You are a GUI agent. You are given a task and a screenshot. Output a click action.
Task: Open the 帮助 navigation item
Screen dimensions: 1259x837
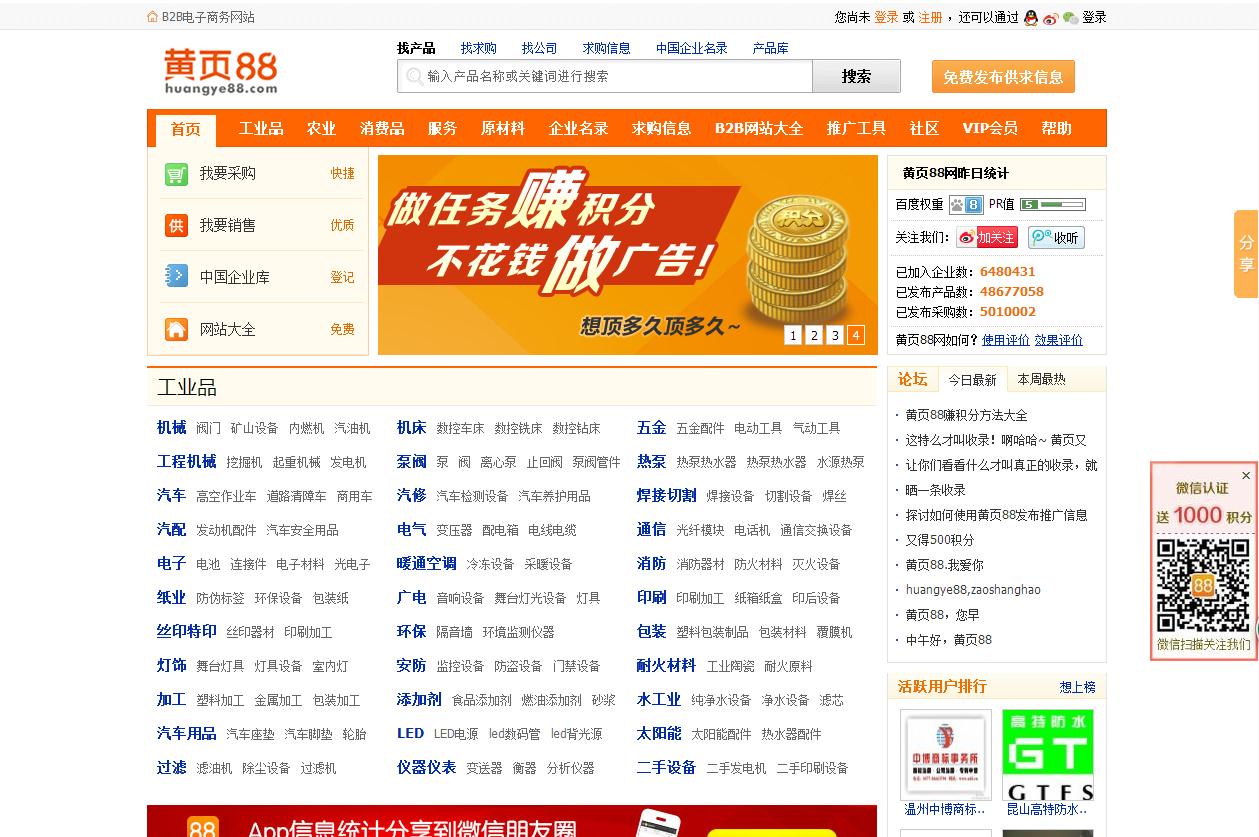pos(1057,128)
